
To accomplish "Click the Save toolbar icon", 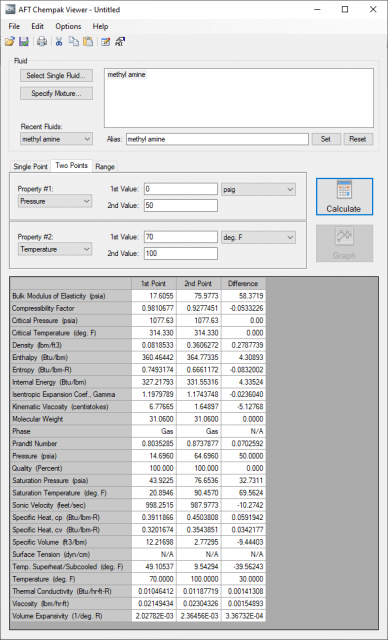I will 24,41.
